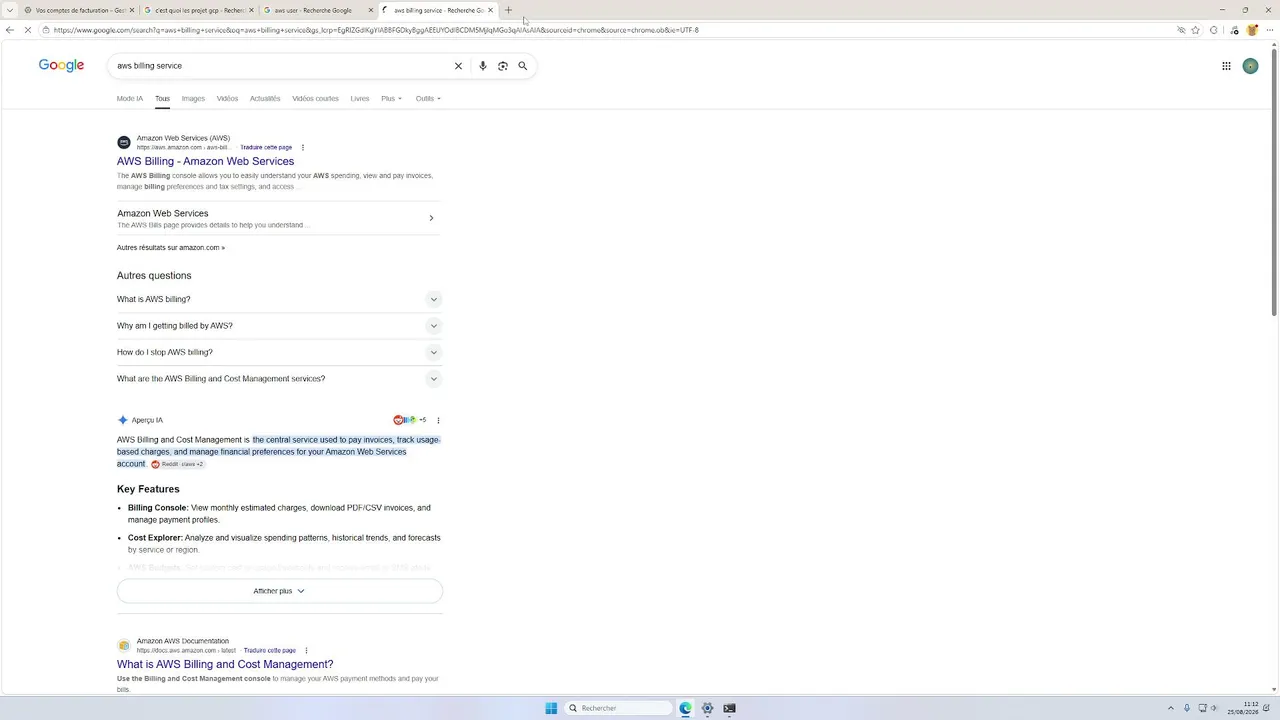The image size is (1280, 720).
Task: Show hidden system tray icons chevron
Action: 1172,708
